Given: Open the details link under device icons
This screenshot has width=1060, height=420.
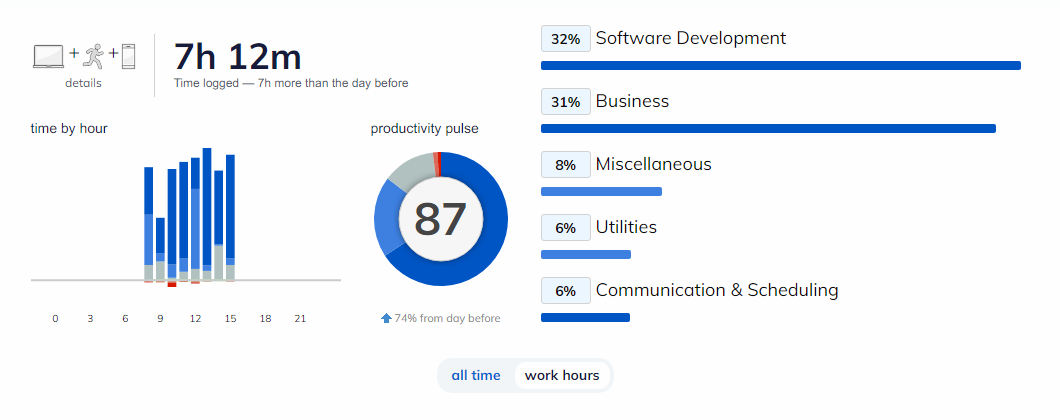Looking at the screenshot, I should 83,83.
